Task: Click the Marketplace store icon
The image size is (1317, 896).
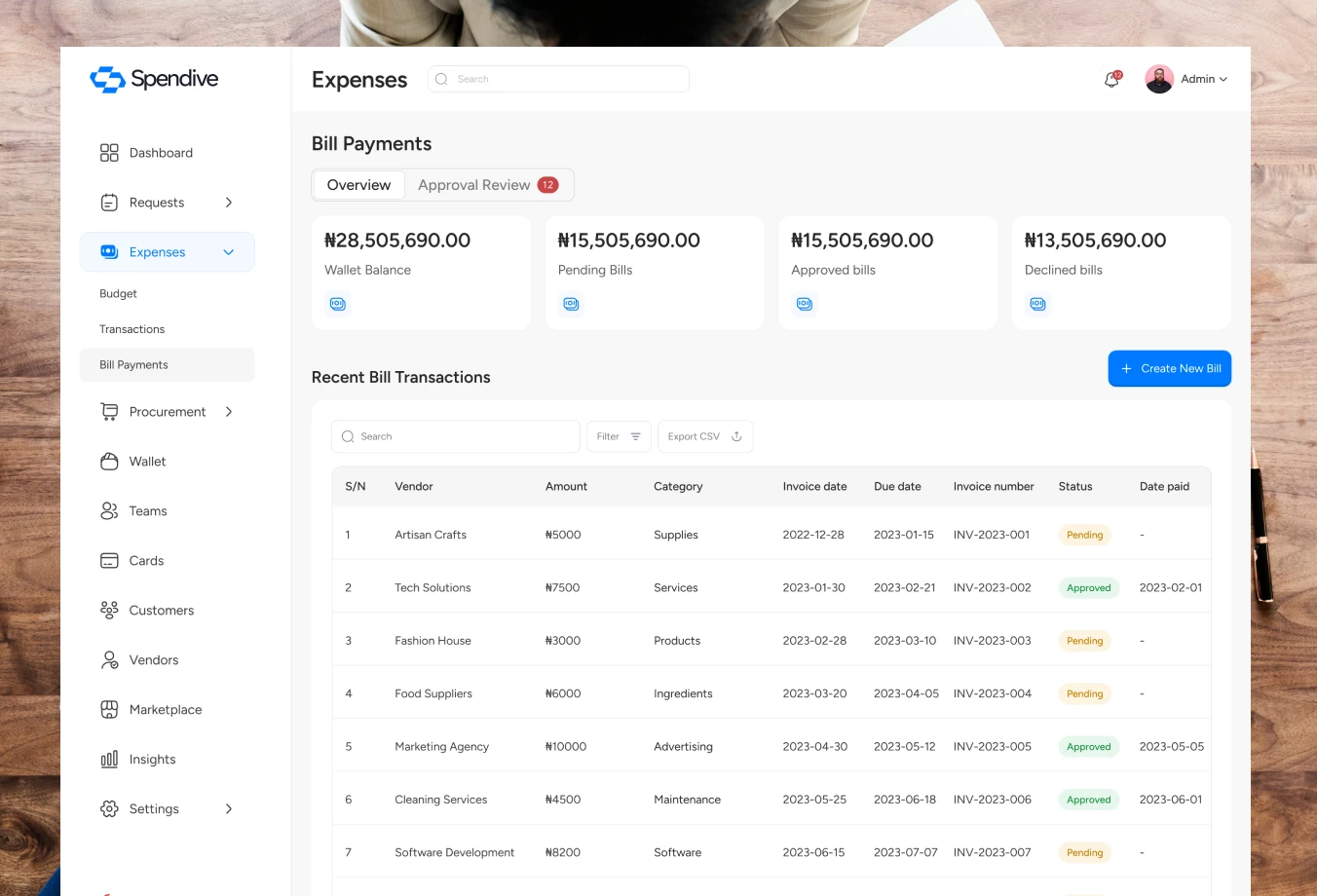Action: (x=109, y=710)
